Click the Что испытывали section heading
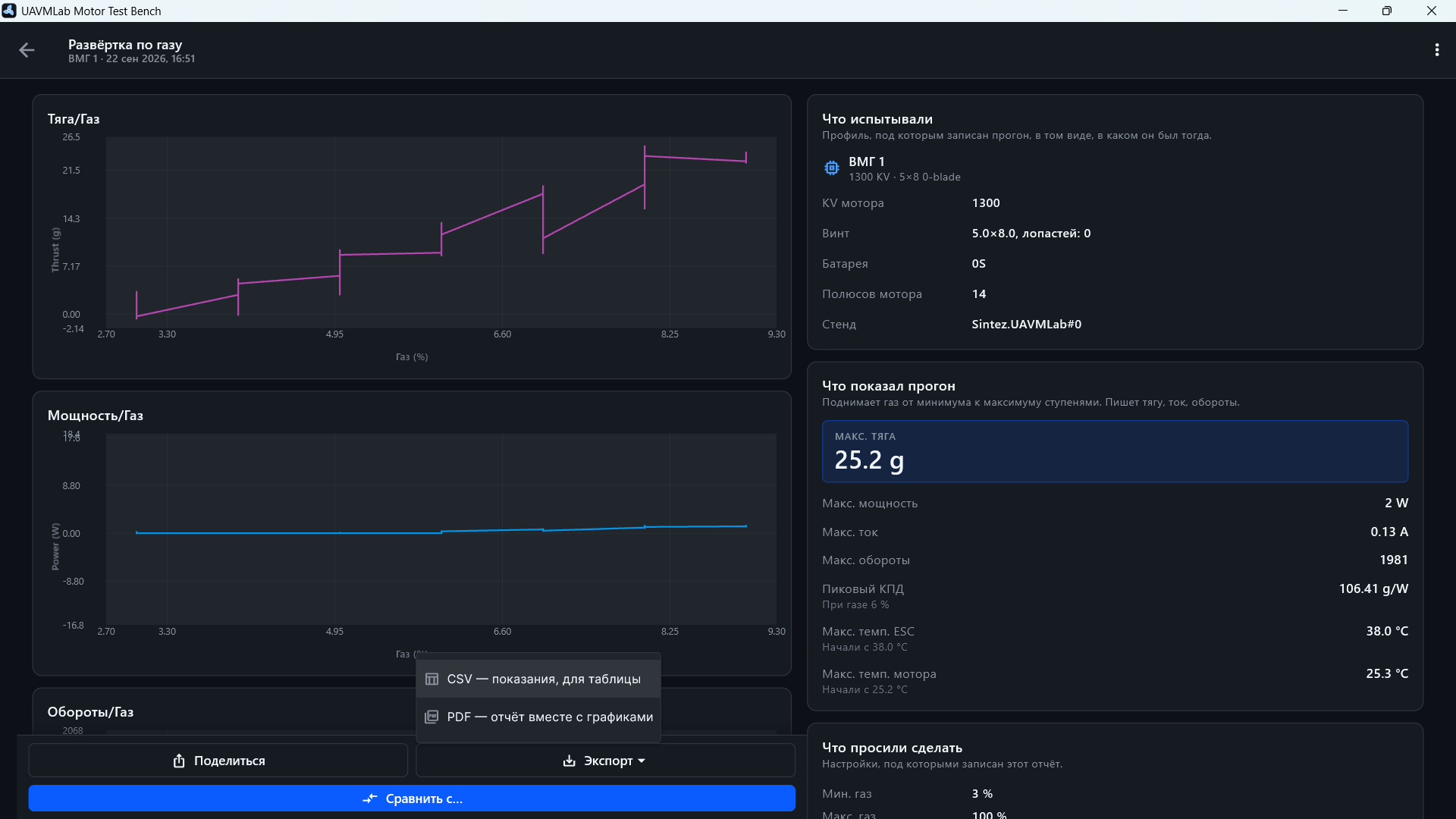This screenshot has height=819, width=1456. tap(877, 119)
